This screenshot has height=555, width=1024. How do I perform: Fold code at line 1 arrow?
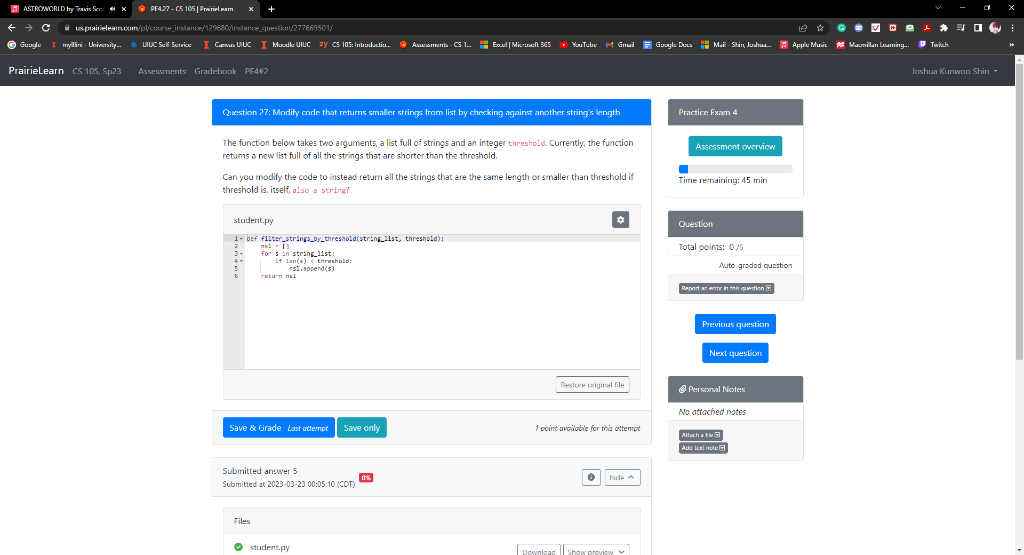242,239
